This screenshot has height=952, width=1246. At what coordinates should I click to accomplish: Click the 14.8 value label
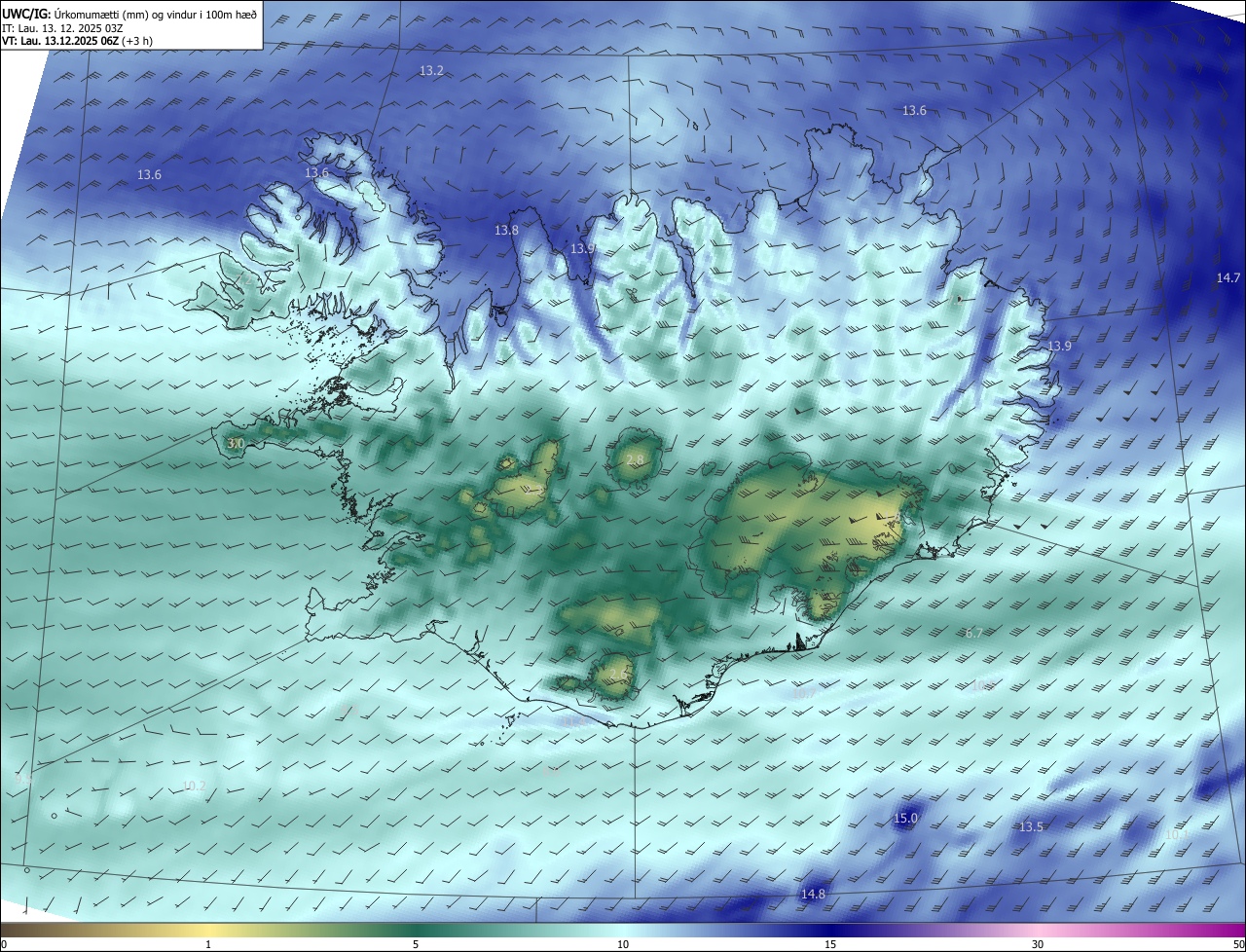point(813,895)
